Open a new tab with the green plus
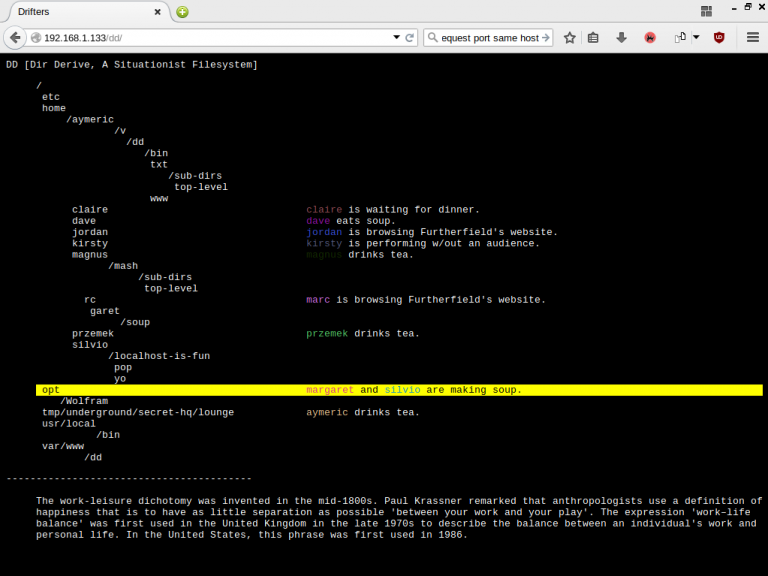Image resolution: width=768 pixels, height=576 pixels. coord(182,12)
